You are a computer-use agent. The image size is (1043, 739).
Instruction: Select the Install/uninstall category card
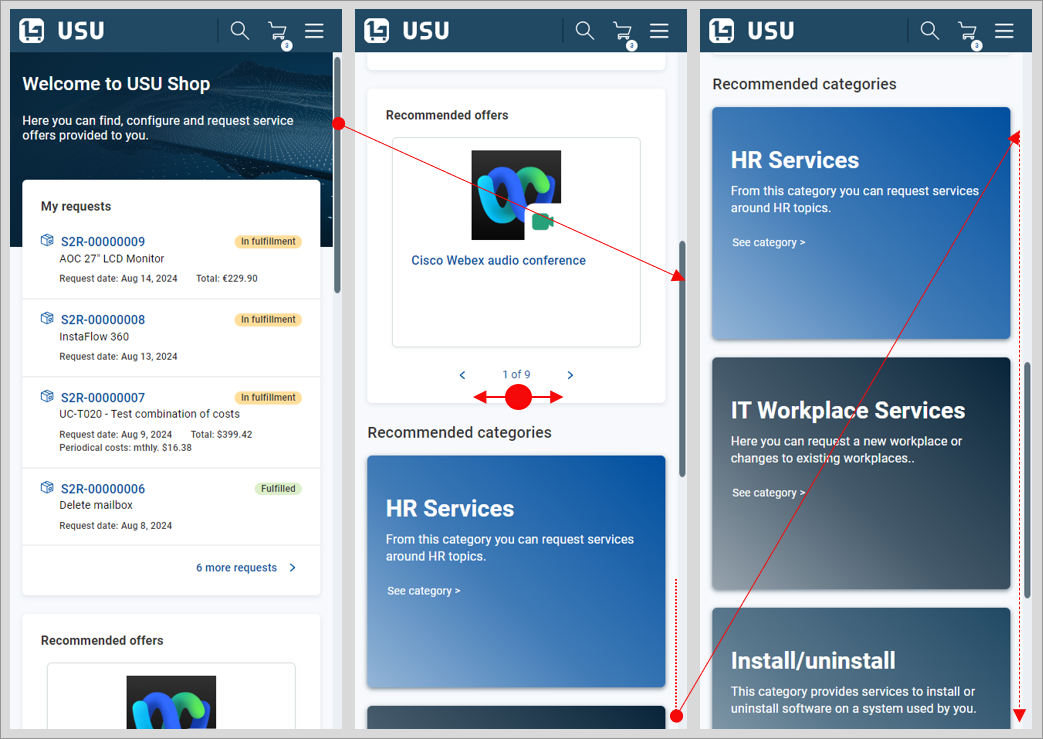click(x=861, y=670)
